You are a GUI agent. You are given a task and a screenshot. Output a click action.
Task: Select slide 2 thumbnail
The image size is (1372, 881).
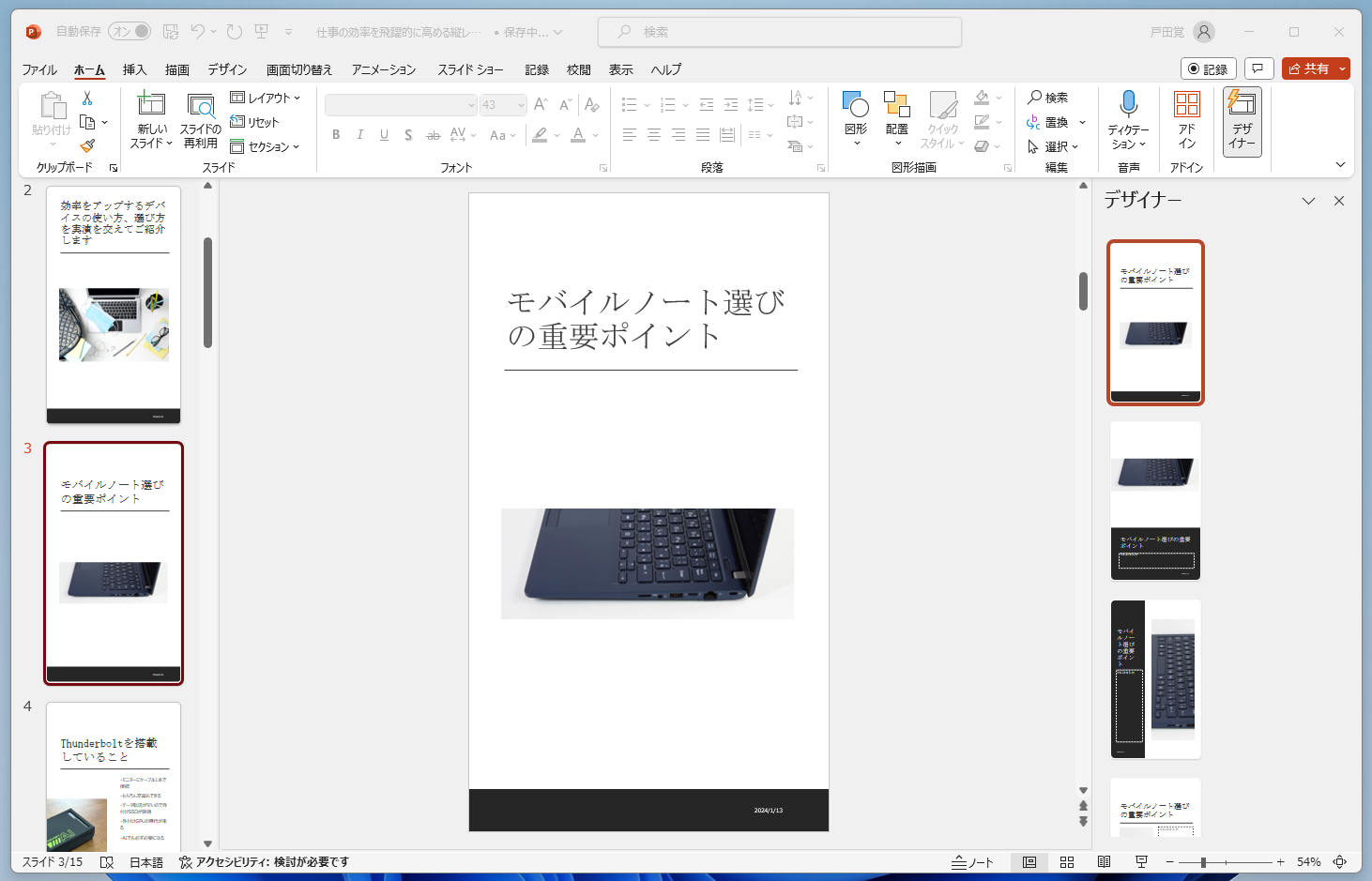(114, 305)
